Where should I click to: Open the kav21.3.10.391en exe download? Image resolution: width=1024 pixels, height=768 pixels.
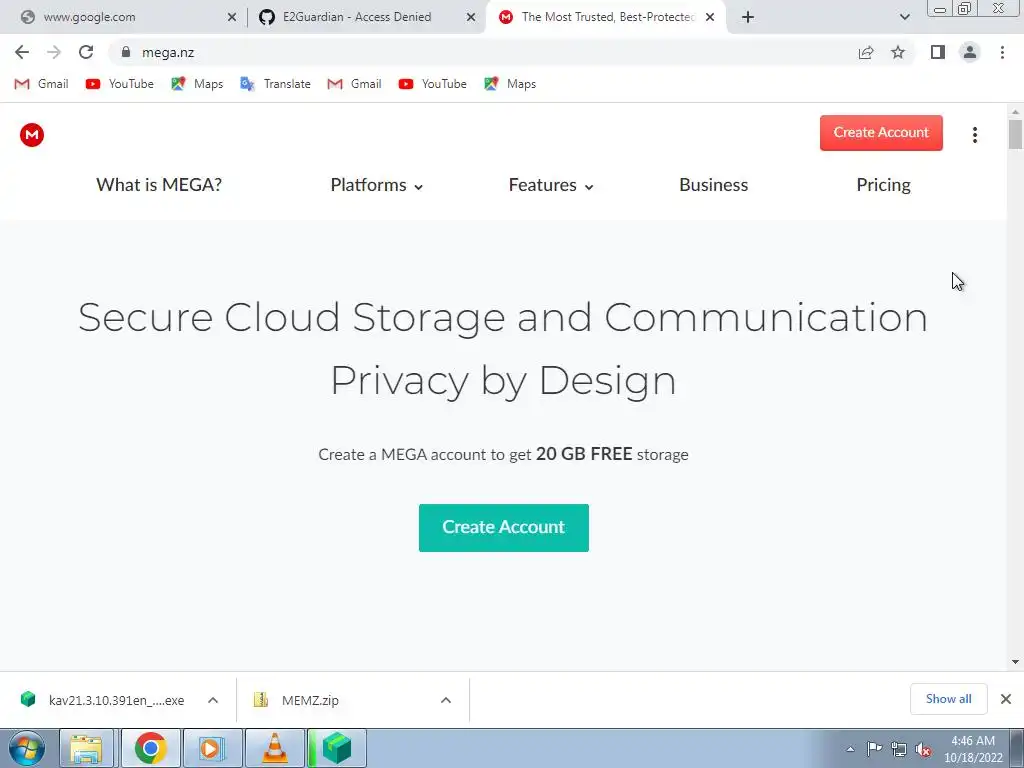coord(104,700)
